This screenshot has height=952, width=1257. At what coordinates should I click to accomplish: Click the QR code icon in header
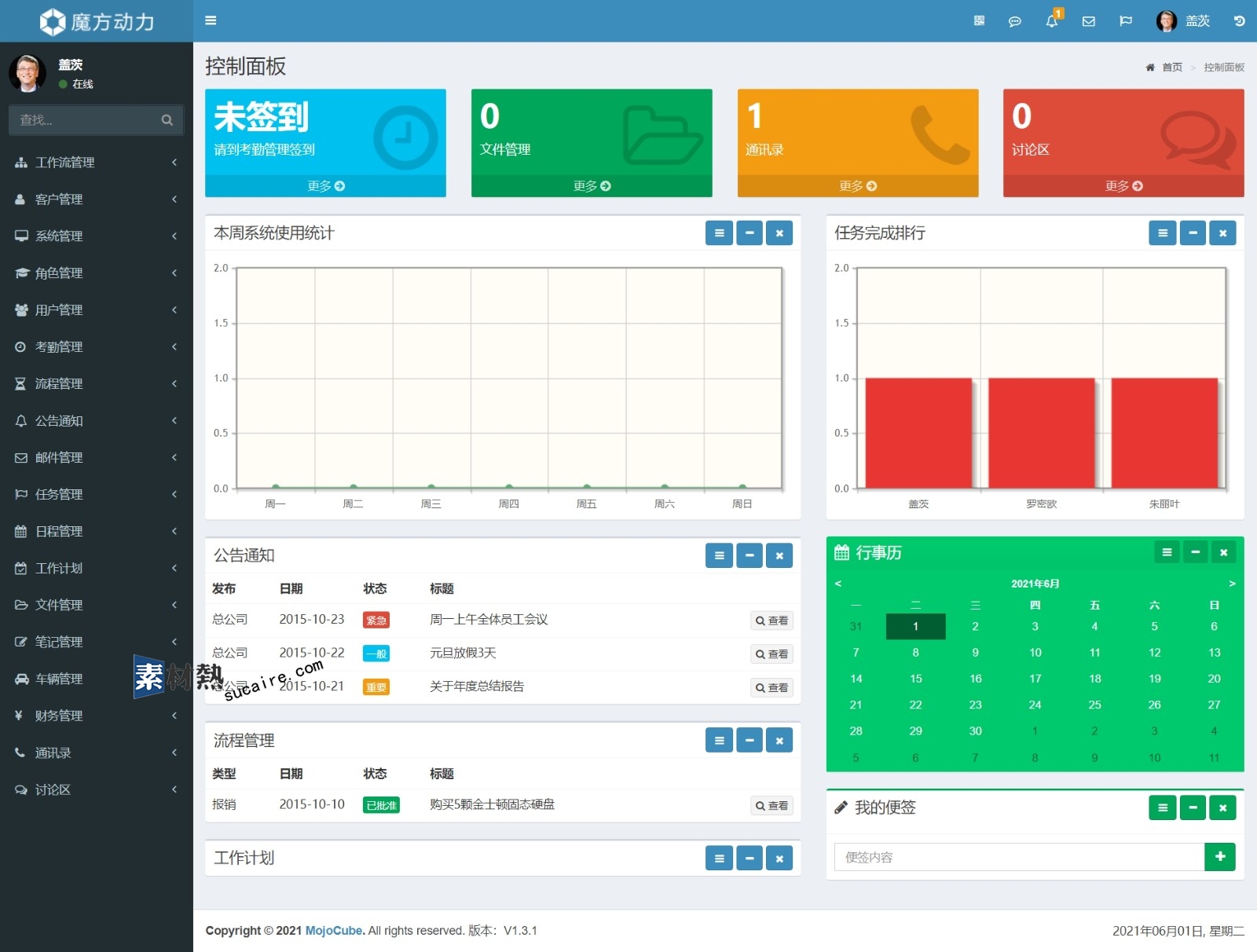(x=979, y=21)
